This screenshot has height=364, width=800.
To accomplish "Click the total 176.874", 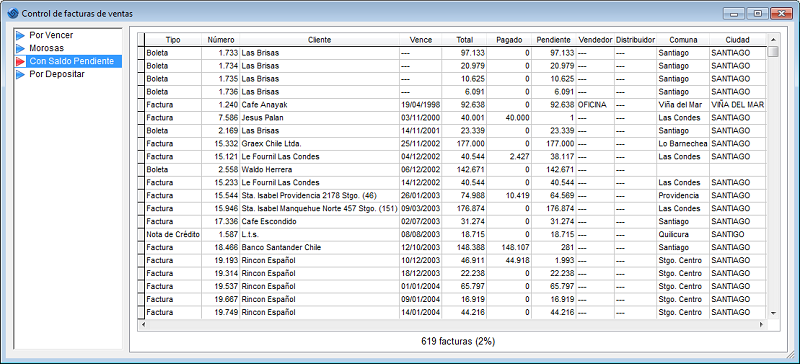I will 471,209.
